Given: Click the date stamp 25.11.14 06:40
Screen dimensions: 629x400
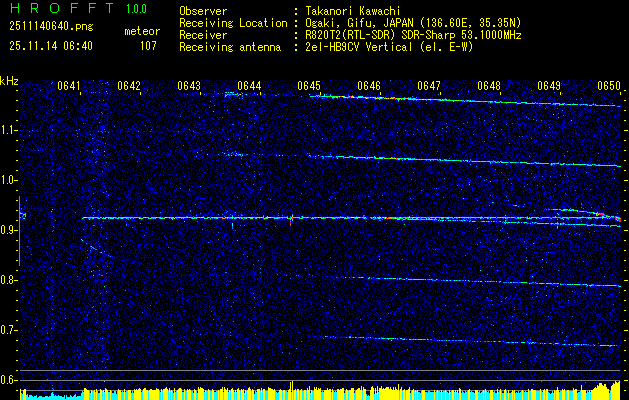Looking at the screenshot, I should [x=51, y=46].
